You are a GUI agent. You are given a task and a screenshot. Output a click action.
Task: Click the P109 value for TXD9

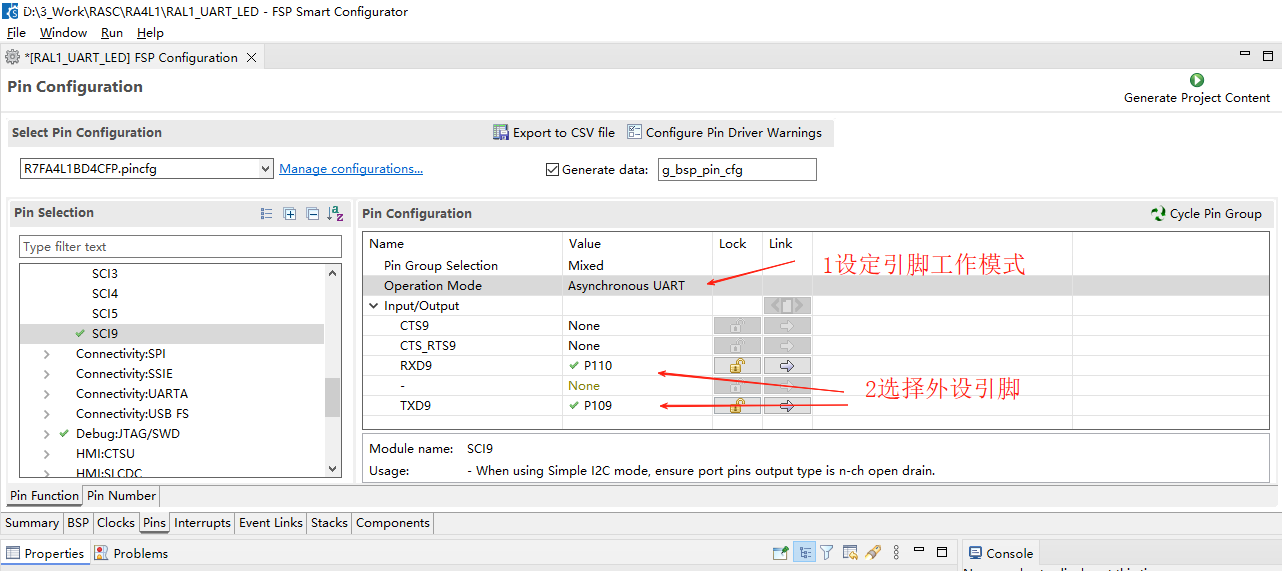point(597,405)
